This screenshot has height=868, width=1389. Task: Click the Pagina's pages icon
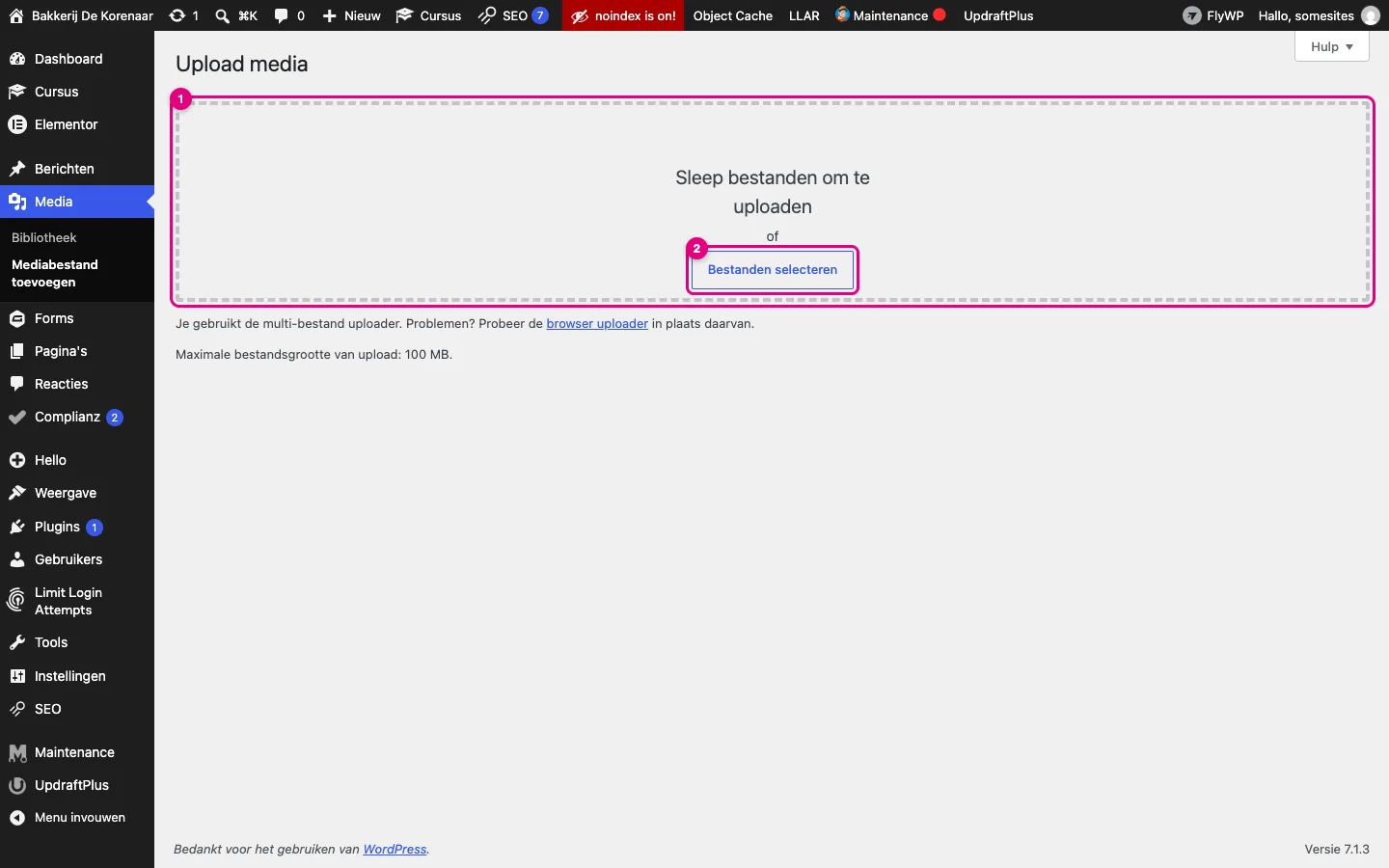click(17, 351)
